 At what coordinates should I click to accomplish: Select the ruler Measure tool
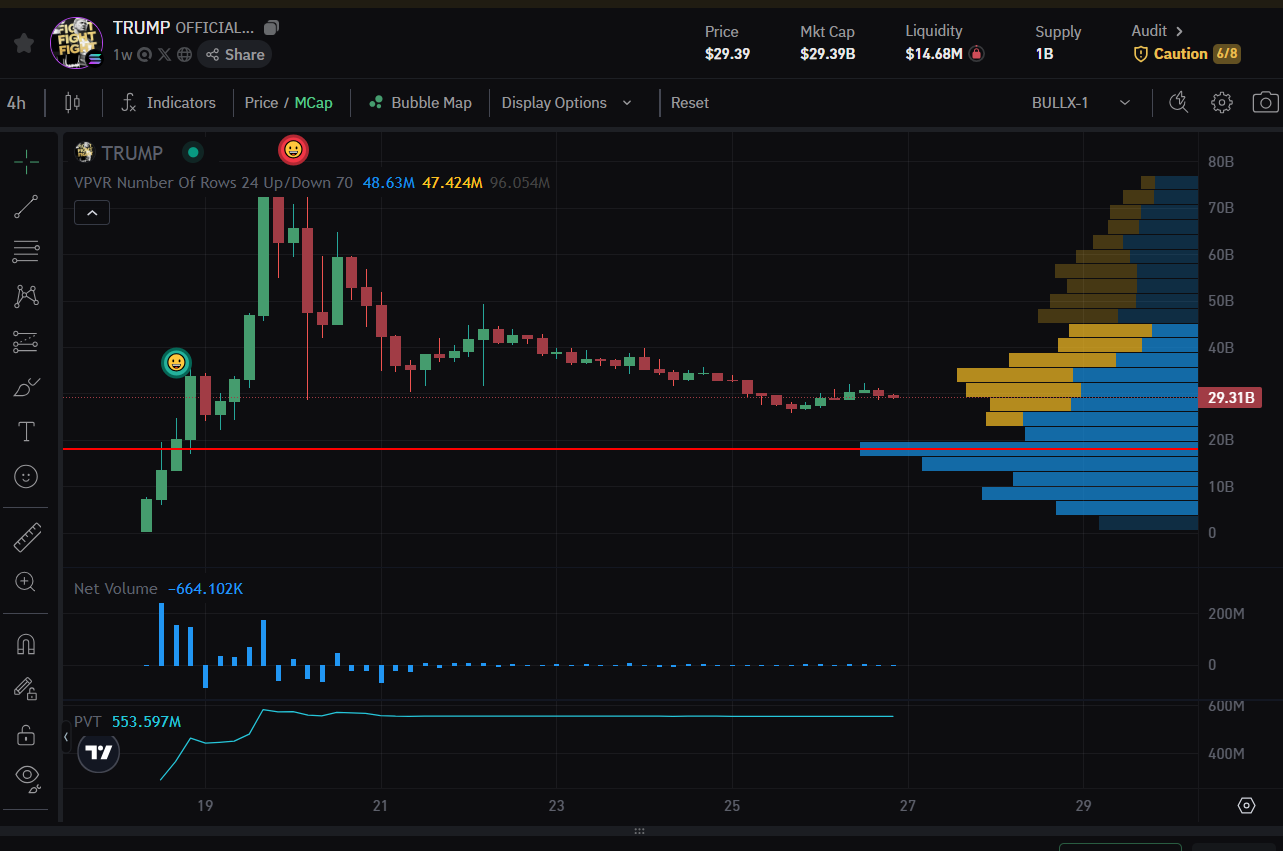click(x=26, y=538)
